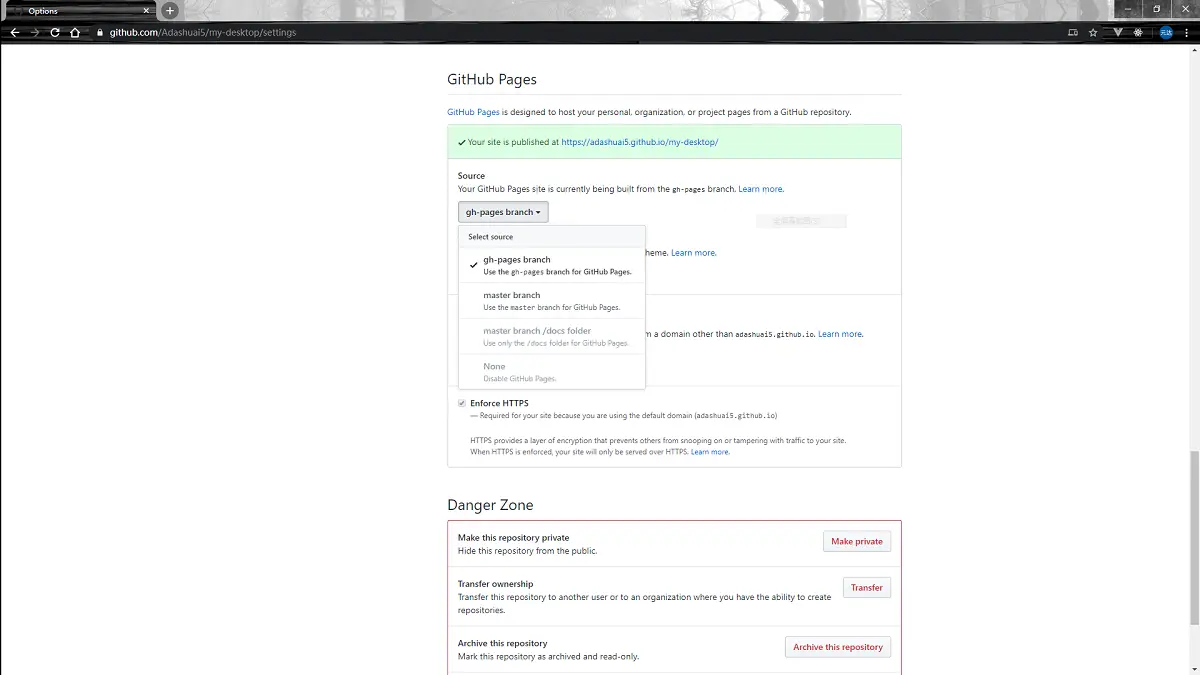This screenshot has width=1200, height=675.
Task: Minimize the browser window
Action: pyautogui.click(x=1130, y=9)
